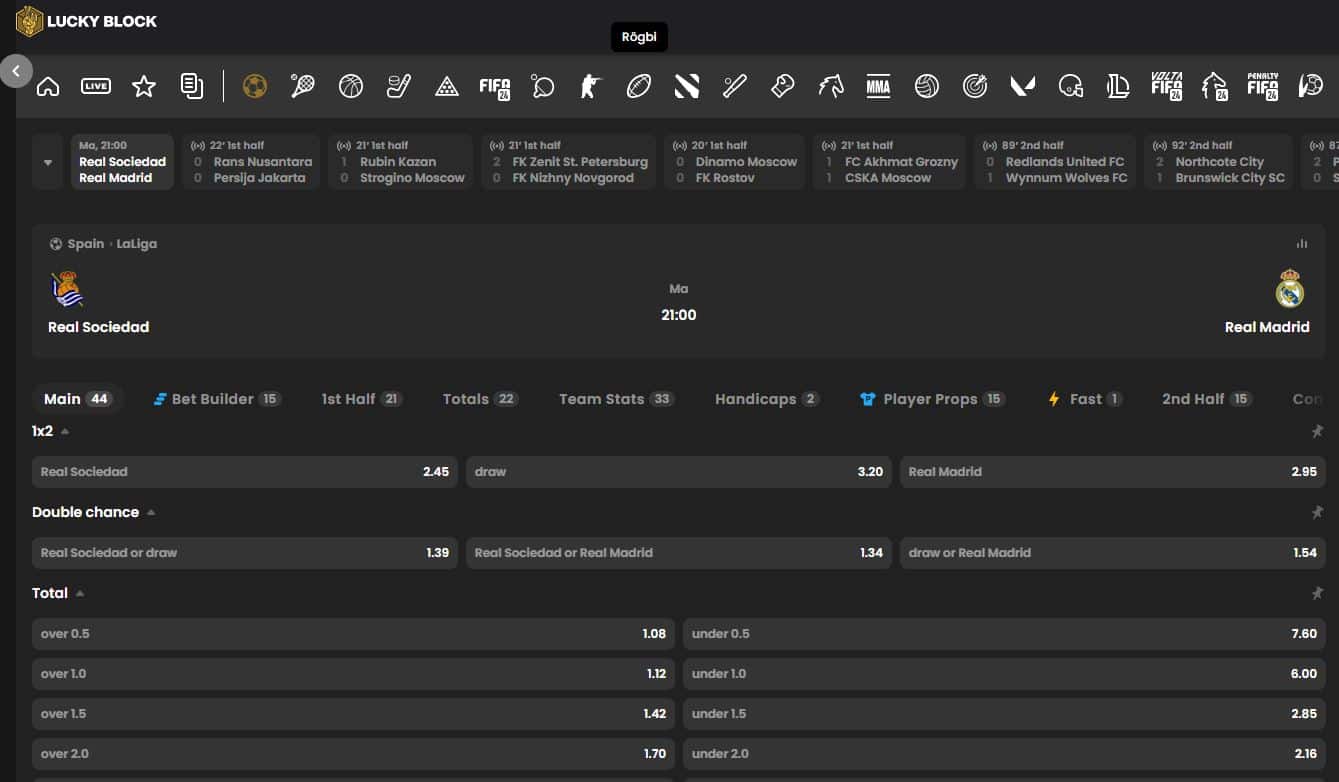Select the American football helmet icon
This screenshot has height=782, width=1339.
(1071, 86)
